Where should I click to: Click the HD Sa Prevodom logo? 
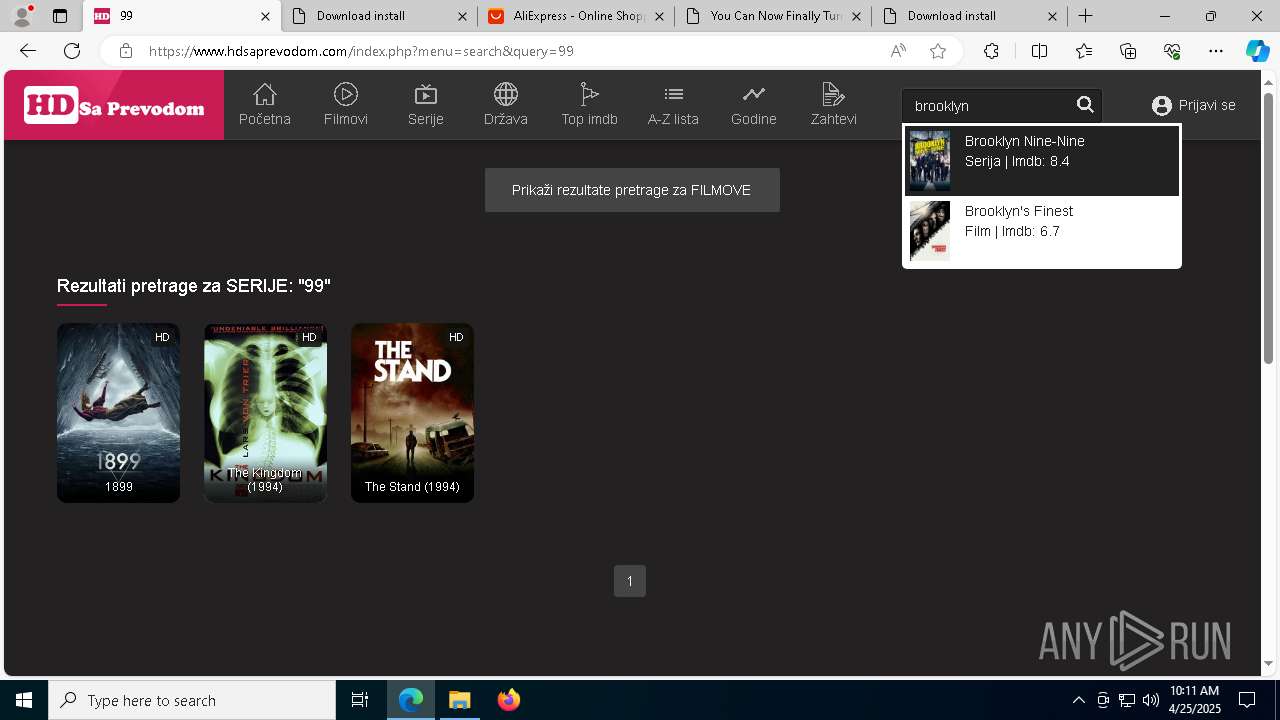click(x=114, y=105)
